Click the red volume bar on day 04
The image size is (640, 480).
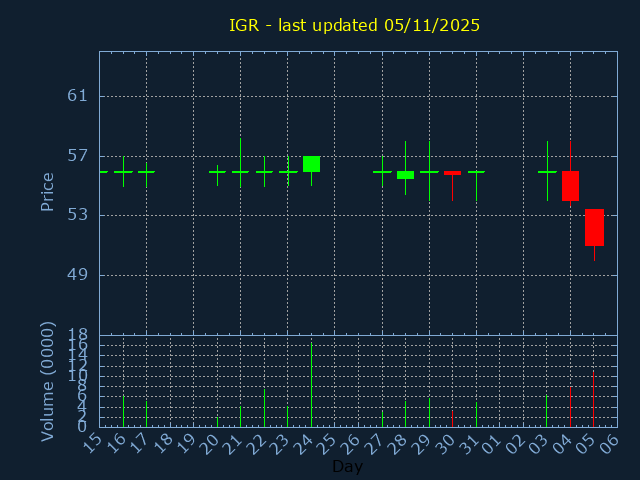[x=570, y=407]
